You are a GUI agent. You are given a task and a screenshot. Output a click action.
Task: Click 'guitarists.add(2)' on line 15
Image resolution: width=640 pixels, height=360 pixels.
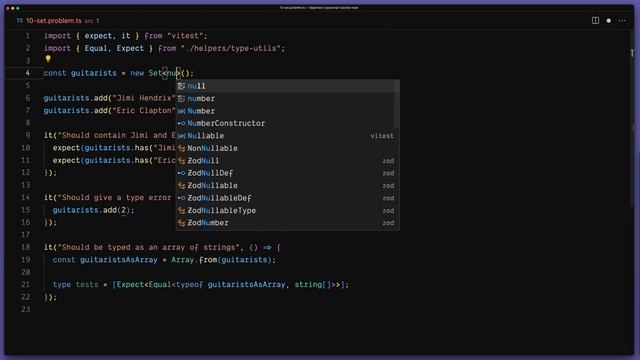coord(91,210)
